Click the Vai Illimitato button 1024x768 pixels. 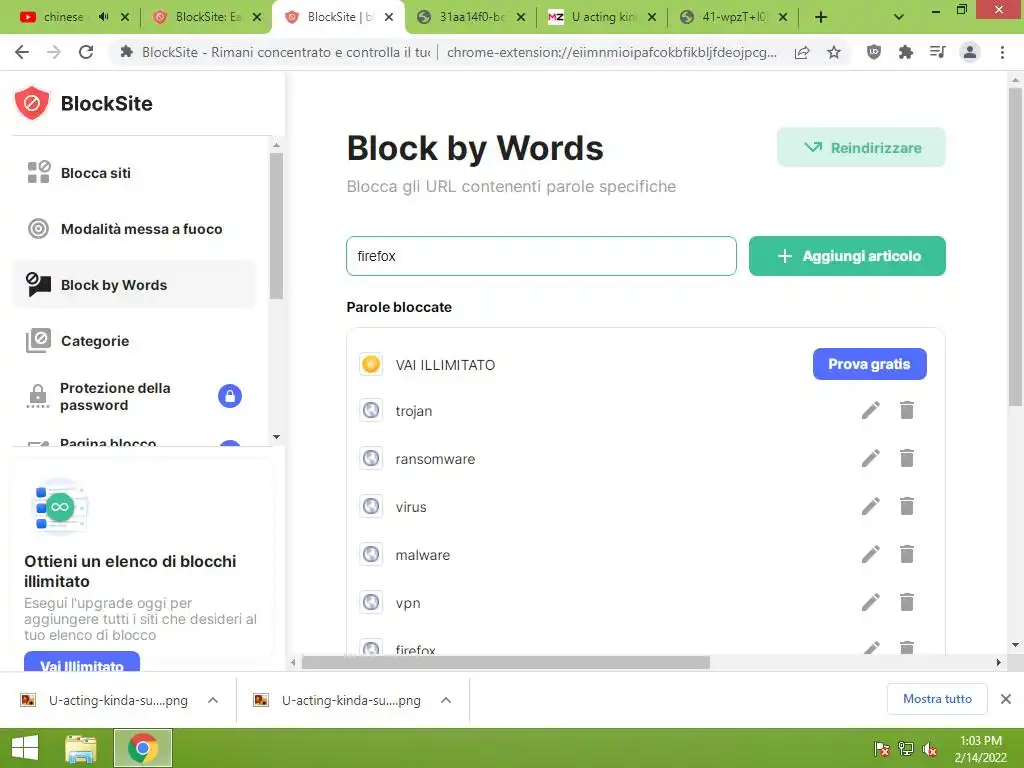pyautogui.click(x=82, y=662)
